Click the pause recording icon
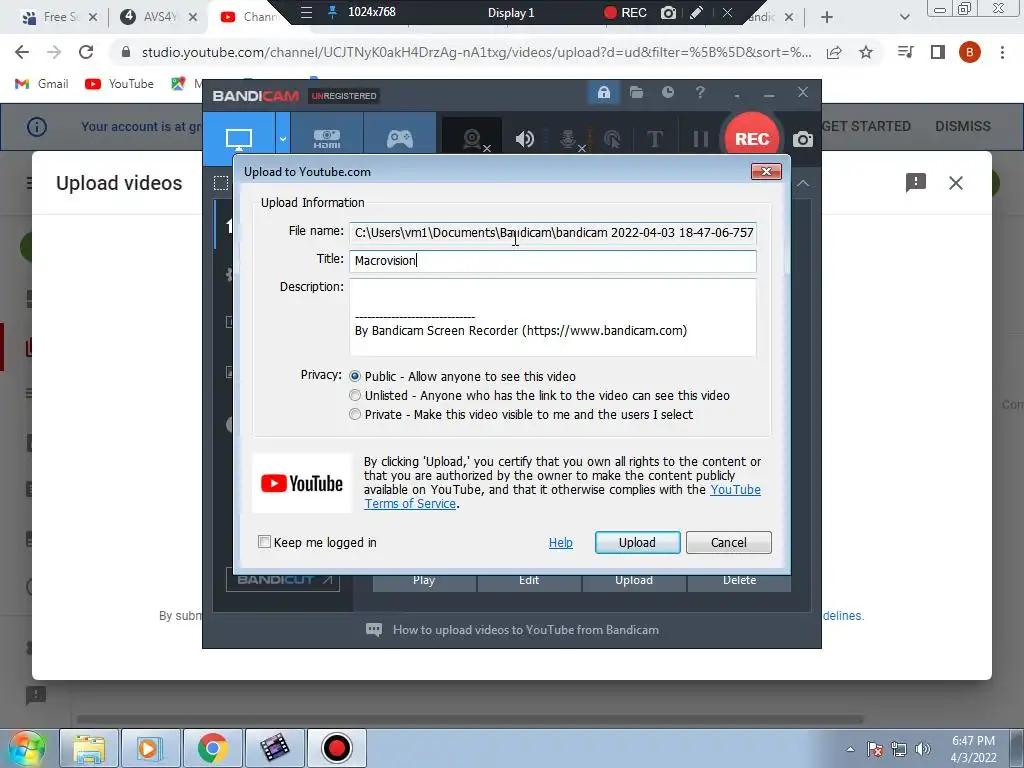 click(701, 138)
